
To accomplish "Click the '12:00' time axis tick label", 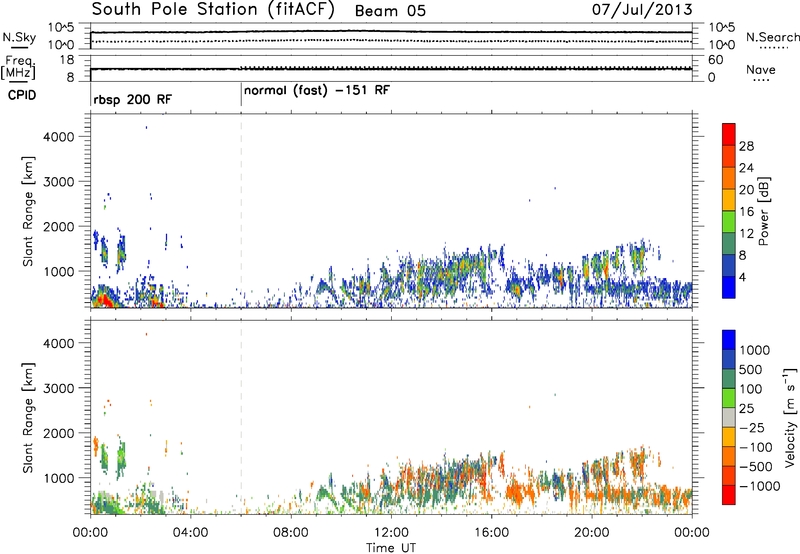I will coord(391,533).
